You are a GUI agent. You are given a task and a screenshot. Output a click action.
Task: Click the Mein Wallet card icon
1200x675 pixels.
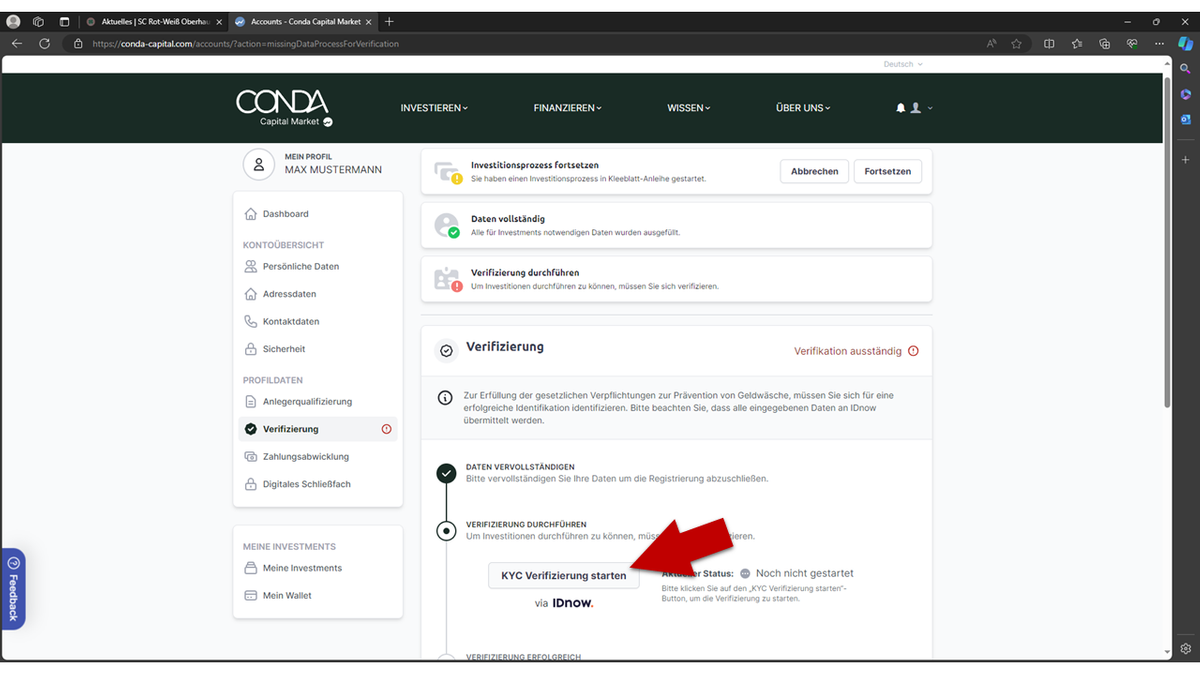coord(251,596)
